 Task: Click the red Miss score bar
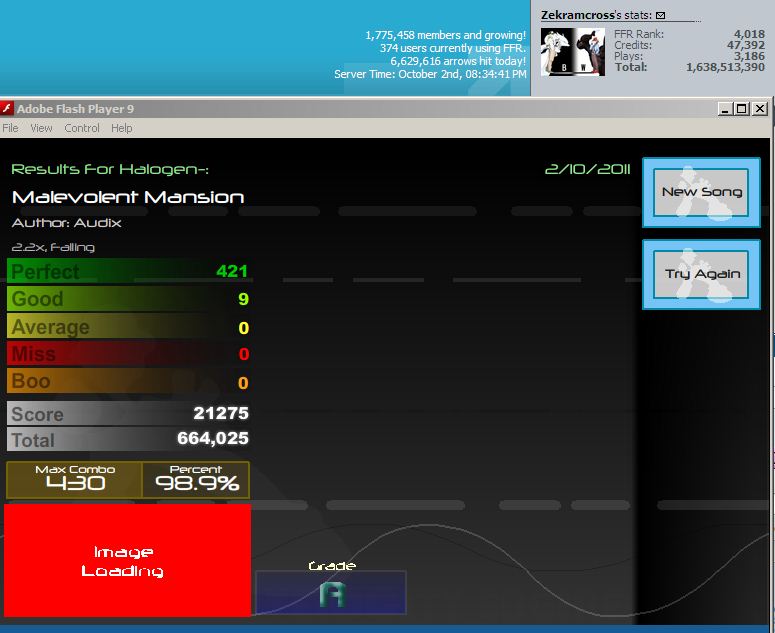click(129, 353)
